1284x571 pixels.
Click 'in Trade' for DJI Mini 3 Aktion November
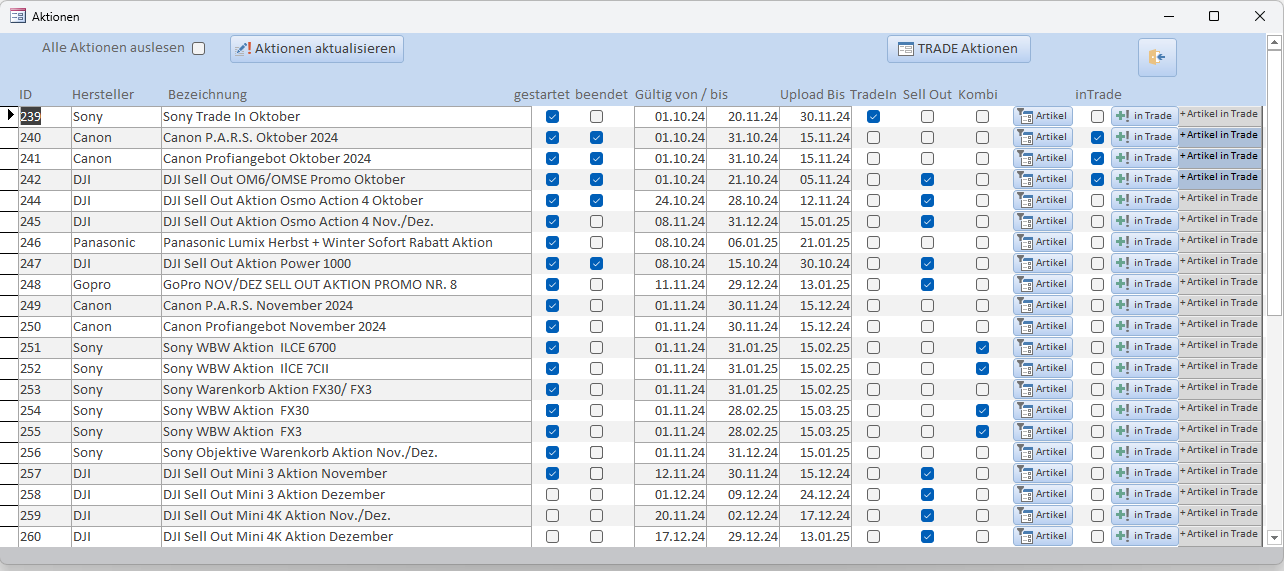[1144, 473]
